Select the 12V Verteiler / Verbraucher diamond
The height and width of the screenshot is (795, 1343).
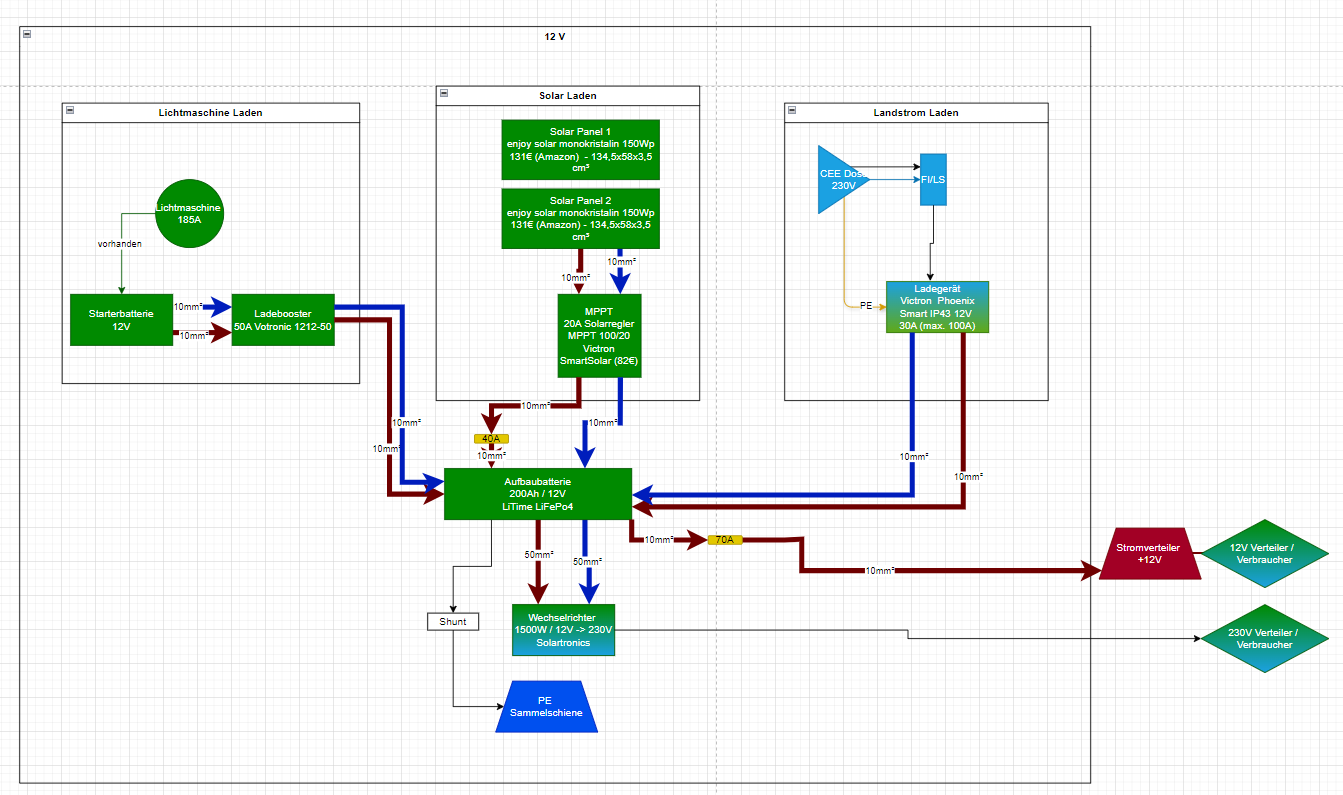(1265, 554)
